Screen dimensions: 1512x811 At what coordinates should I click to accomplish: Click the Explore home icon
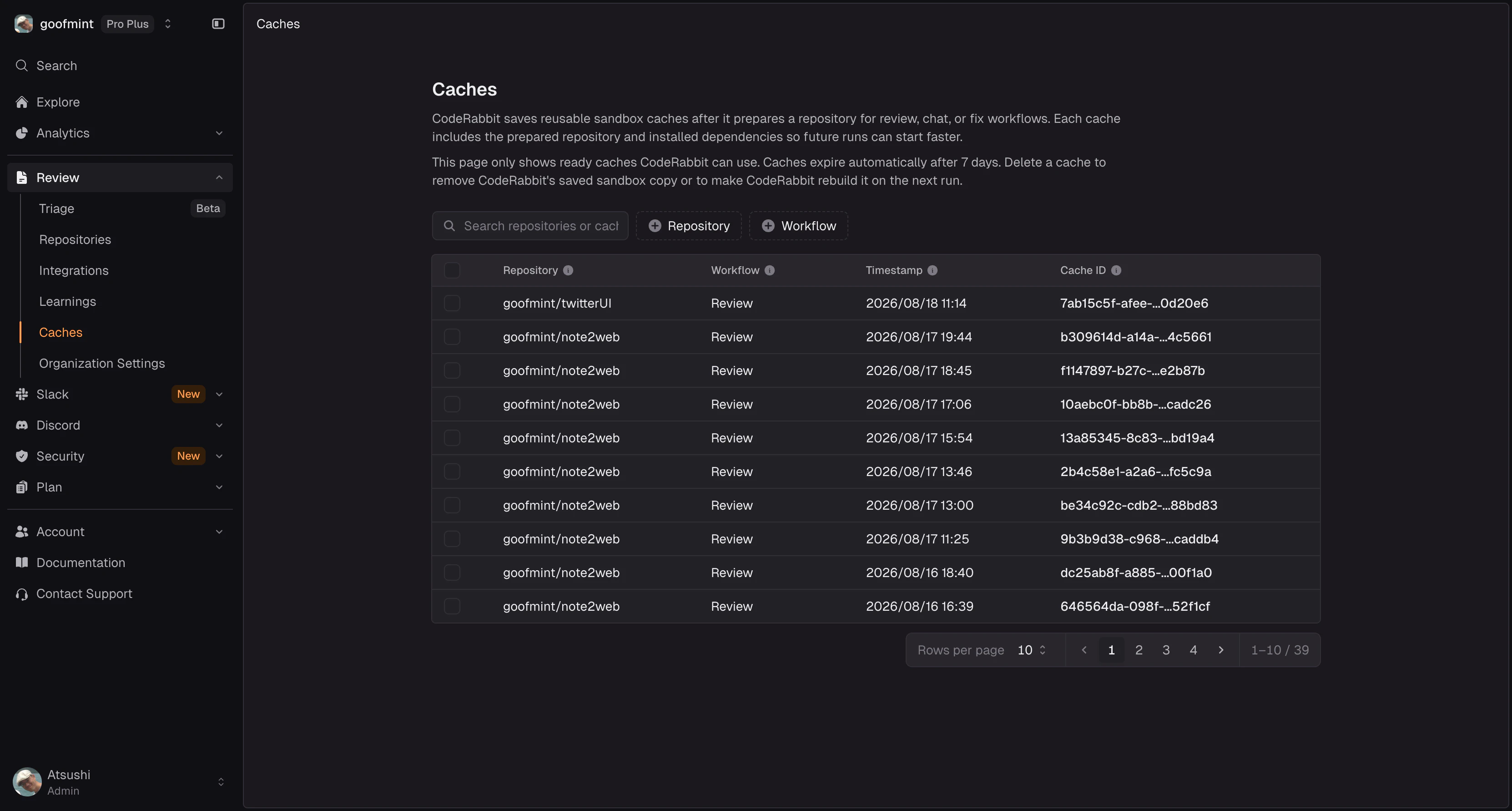tap(22, 102)
